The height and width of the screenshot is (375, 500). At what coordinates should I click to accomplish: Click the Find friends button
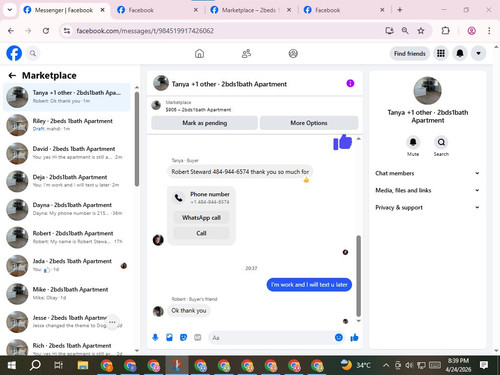(x=410, y=53)
